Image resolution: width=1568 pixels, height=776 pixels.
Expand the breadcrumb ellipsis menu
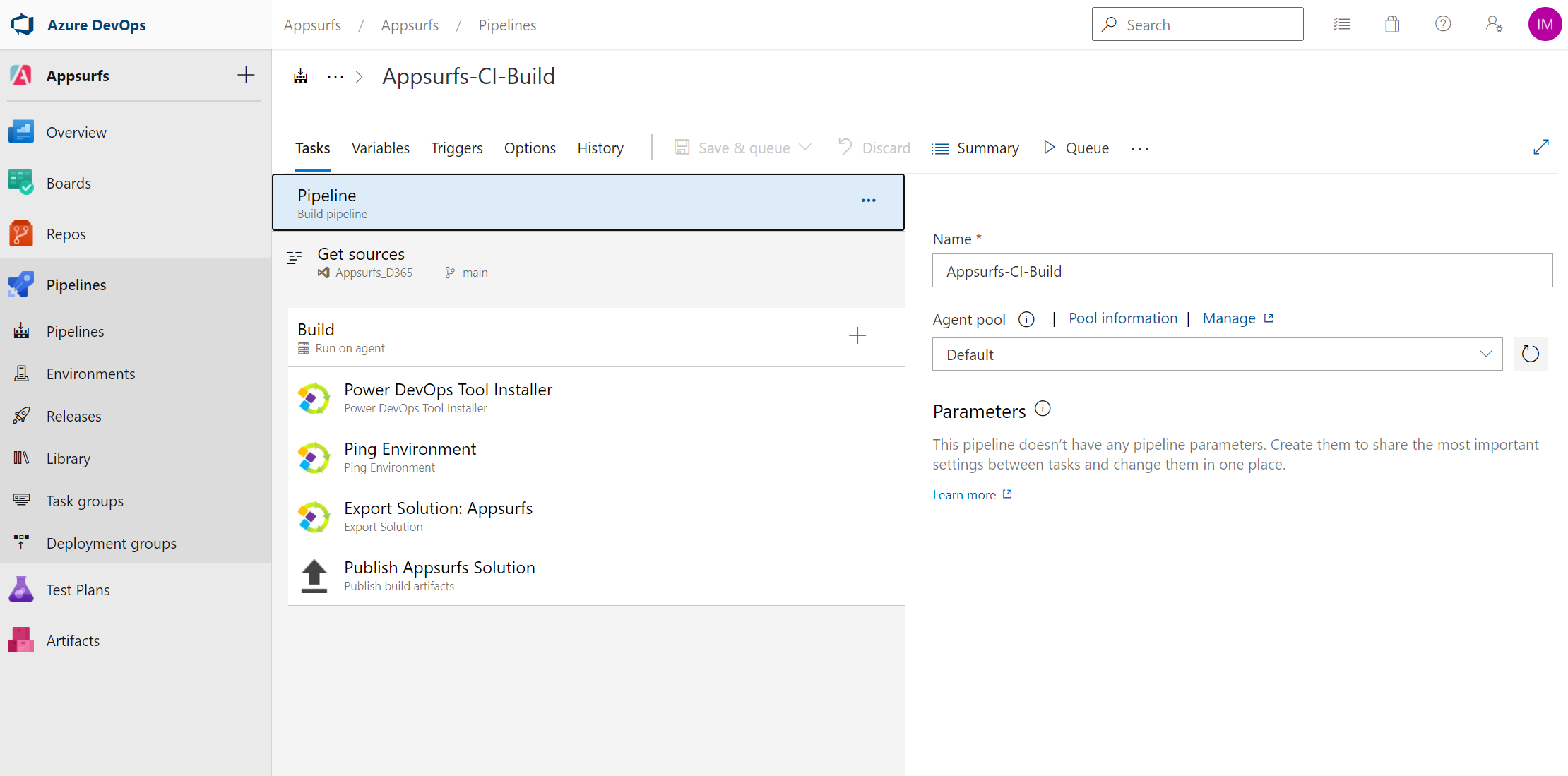[335, 76]
